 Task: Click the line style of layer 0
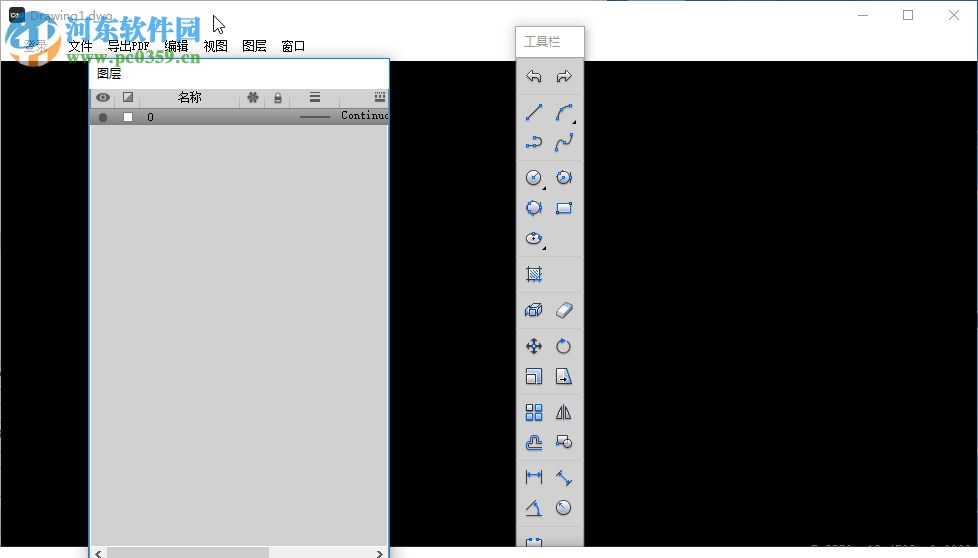click(x=315, y=117)
